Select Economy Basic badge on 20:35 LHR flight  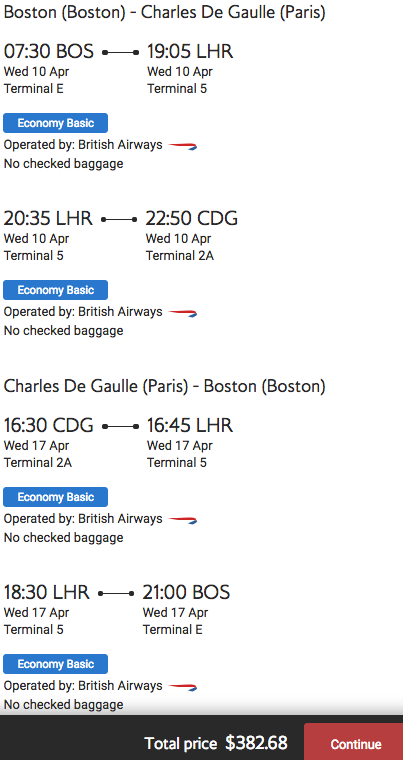click(55, 290)
